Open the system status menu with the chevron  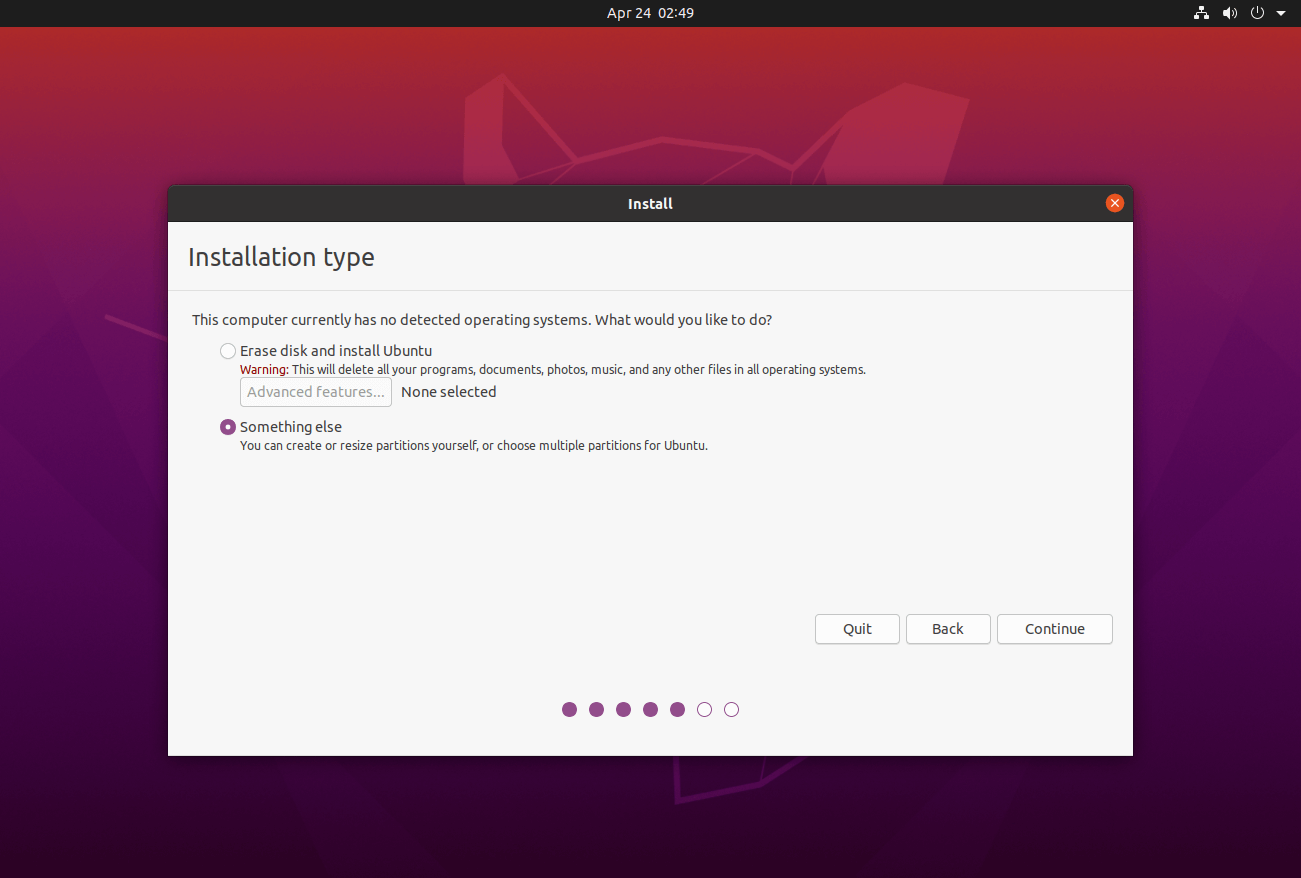click(1280, 13)
